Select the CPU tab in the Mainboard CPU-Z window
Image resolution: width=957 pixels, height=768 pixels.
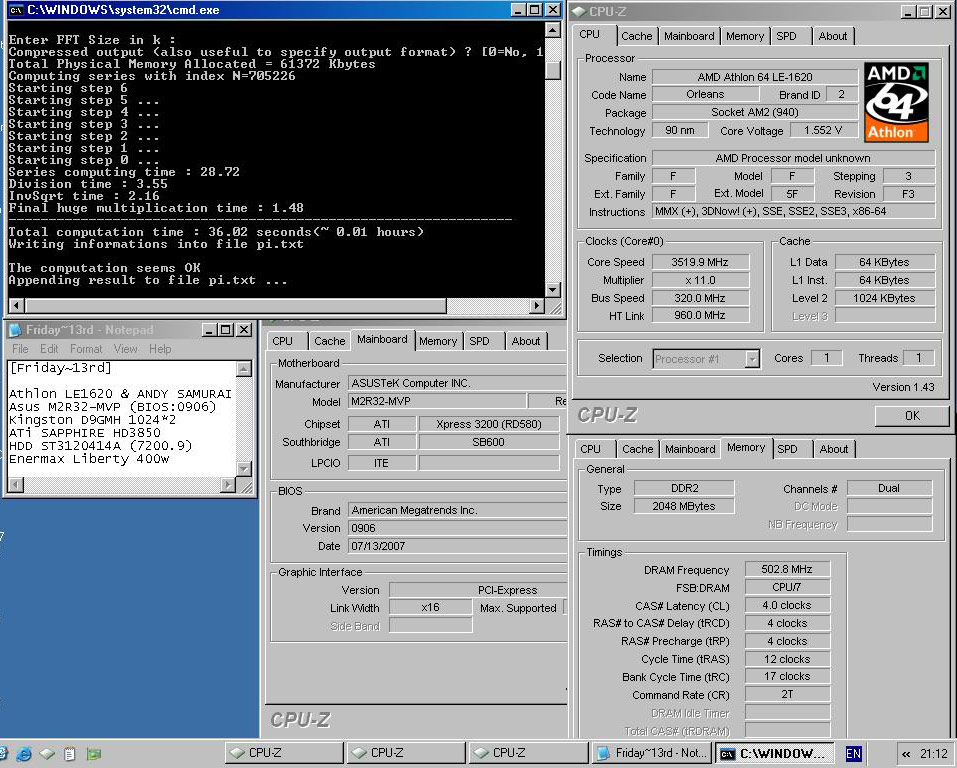click(x=283, y=341)
